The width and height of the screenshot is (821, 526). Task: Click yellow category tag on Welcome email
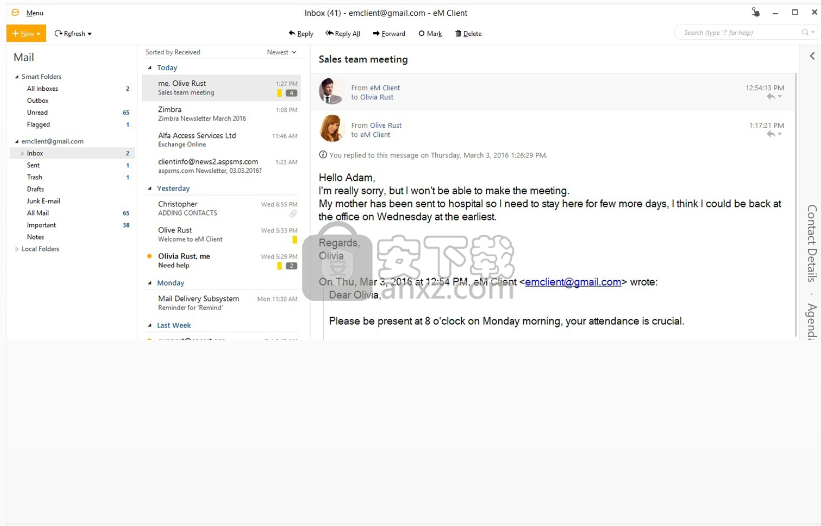click(295, 240)
